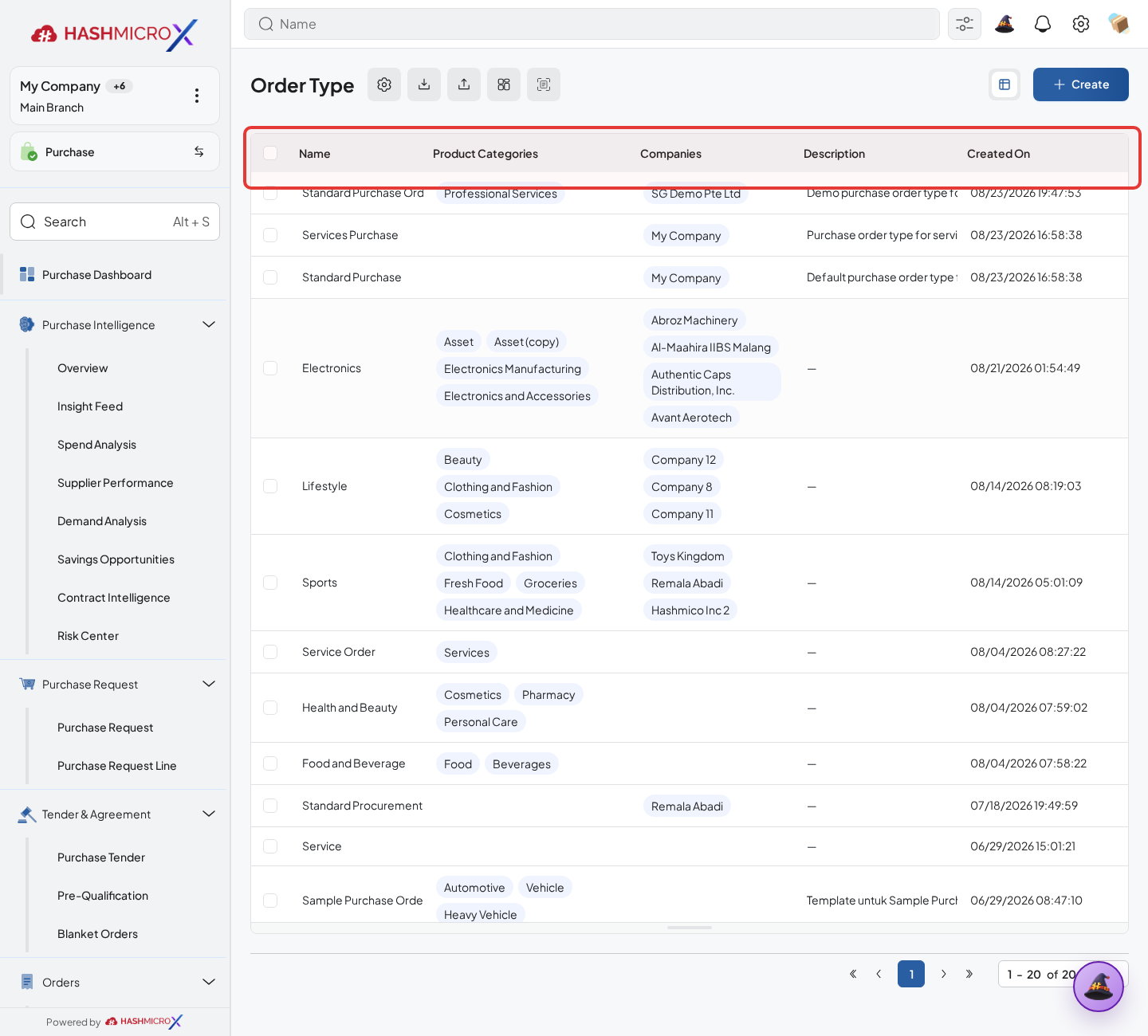Click the download/import icon beside Order Type
The width and height of the screenshot is (1148, 1036).
click(424, 84)
